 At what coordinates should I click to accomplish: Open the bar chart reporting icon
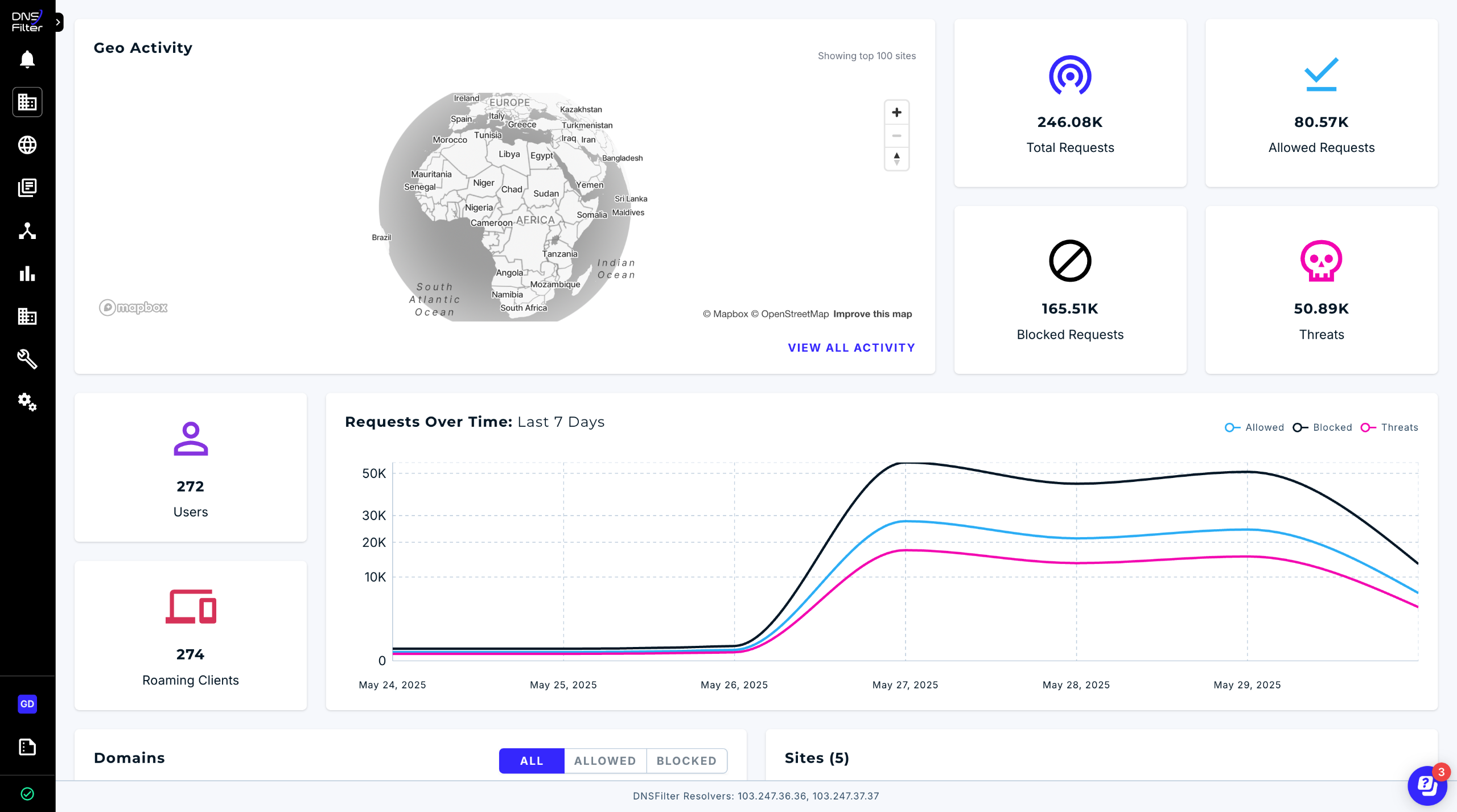pos(27,274)
